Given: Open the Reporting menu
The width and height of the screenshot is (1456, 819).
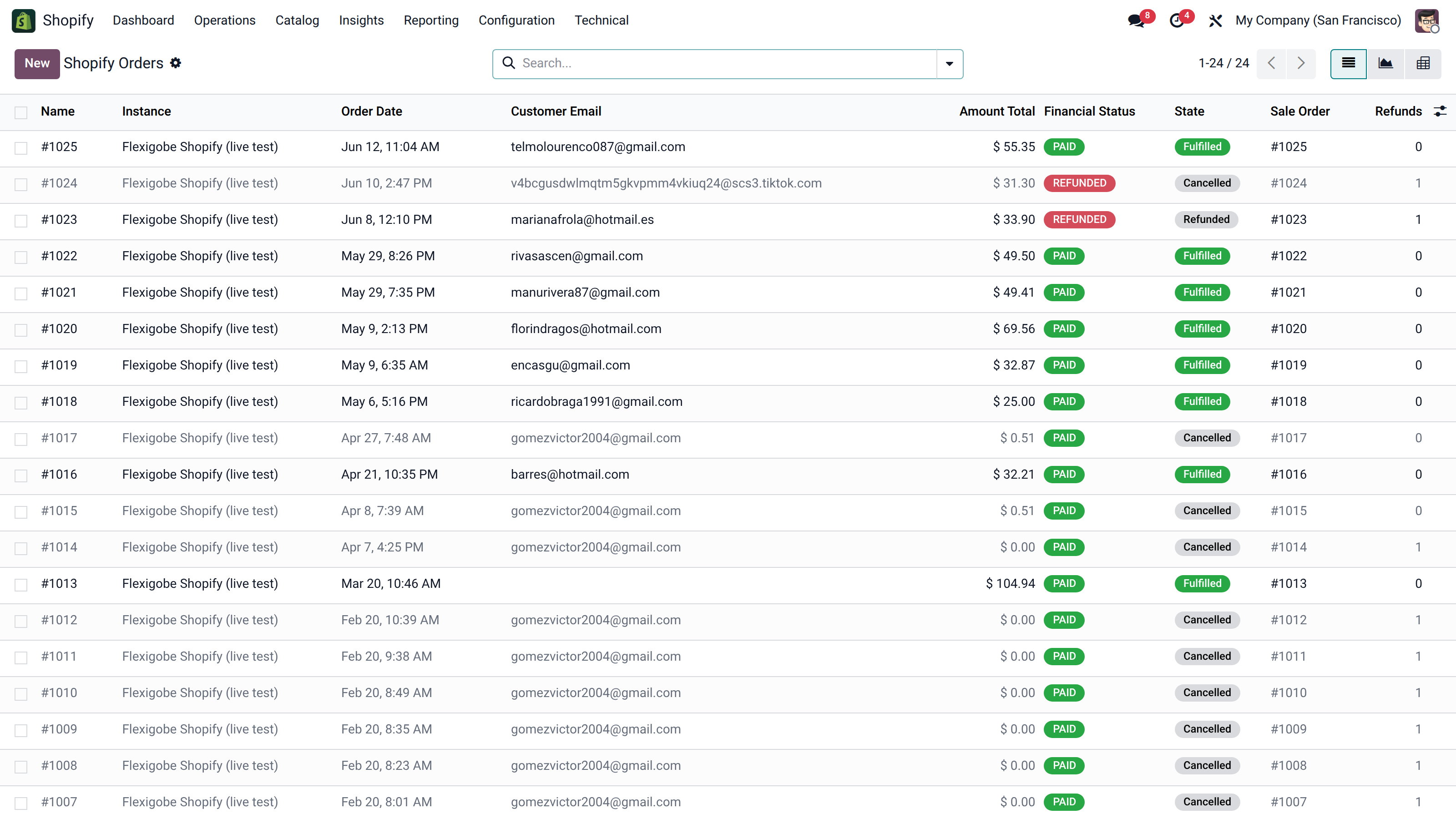Looking at the screenshot, I should [431, 20].
